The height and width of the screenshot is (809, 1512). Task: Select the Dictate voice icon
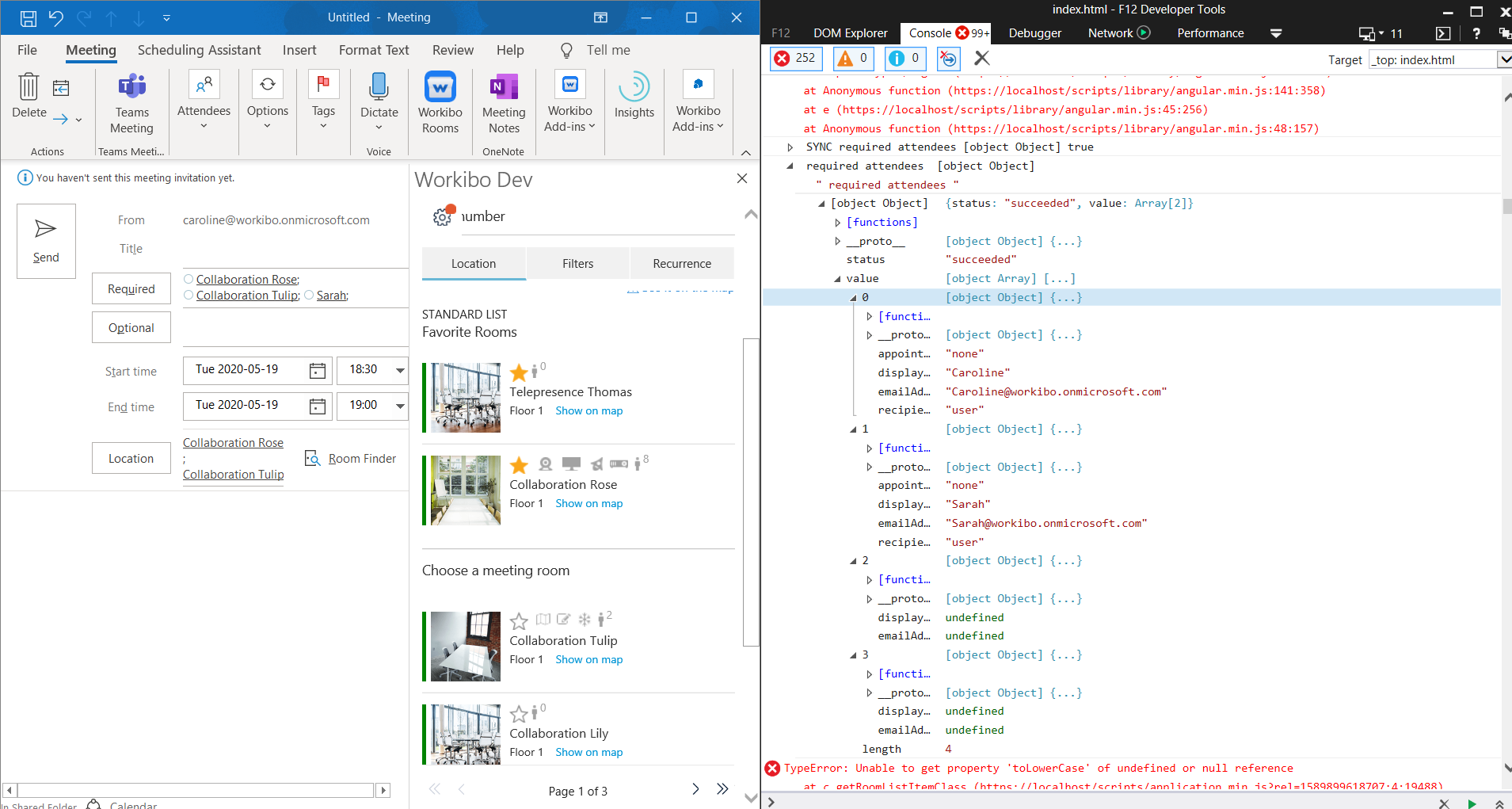(x=379, y=87)
